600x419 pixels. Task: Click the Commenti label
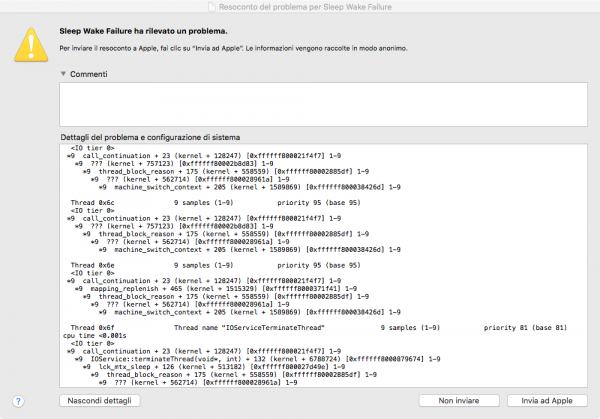89,74
